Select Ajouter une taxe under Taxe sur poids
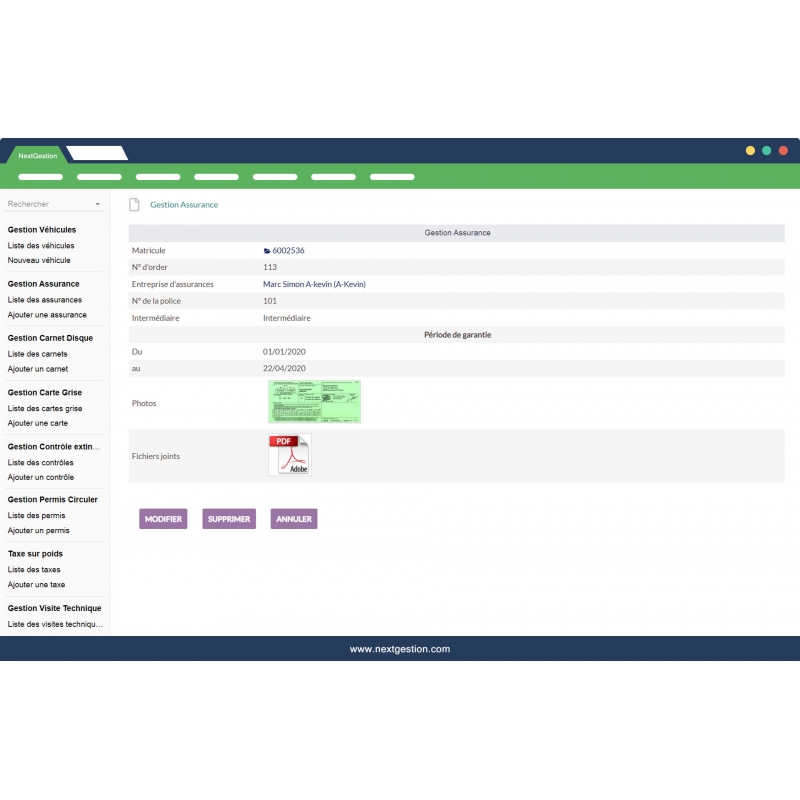 click(x=39, y=584)
